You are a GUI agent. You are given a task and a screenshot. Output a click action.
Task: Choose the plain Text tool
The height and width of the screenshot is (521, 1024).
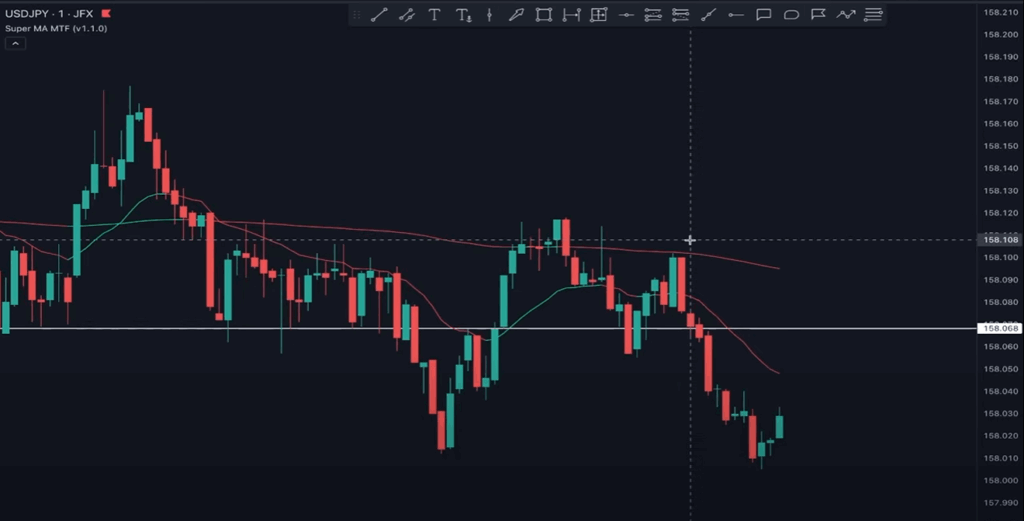click(x=434, y=15)
